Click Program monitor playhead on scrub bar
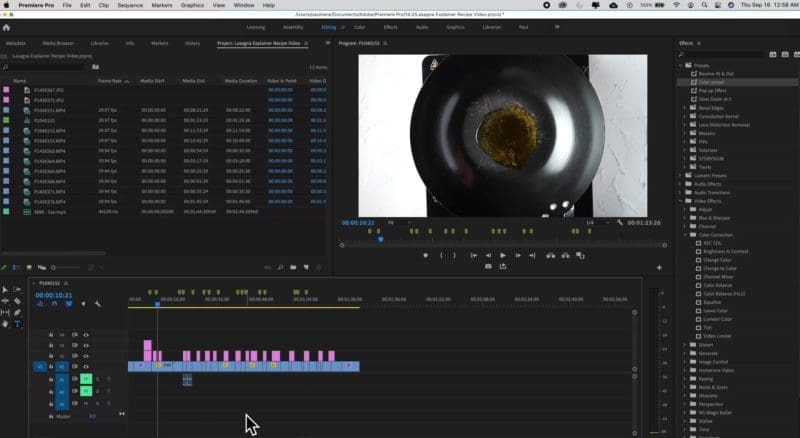800x438 pixels. click(381, 239)
